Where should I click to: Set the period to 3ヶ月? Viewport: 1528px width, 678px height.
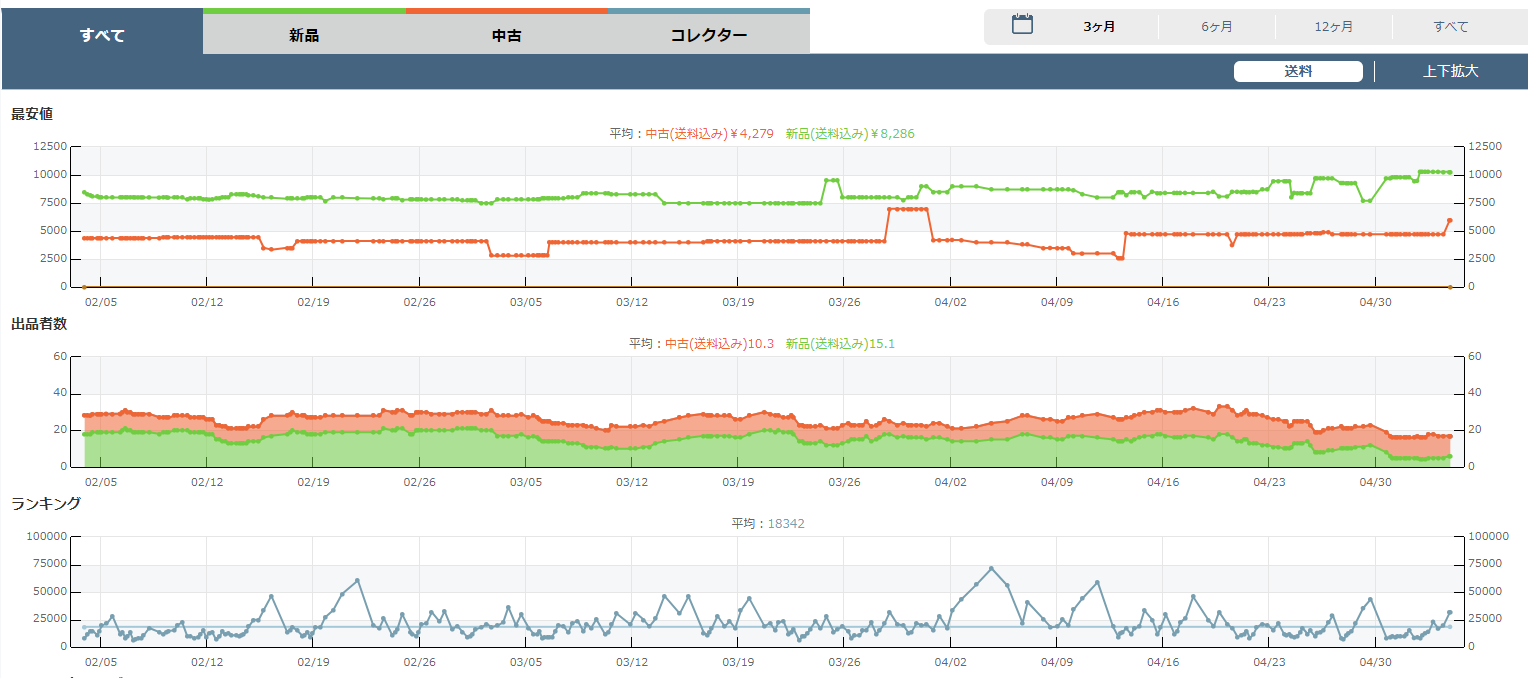tap(1099, 27)
